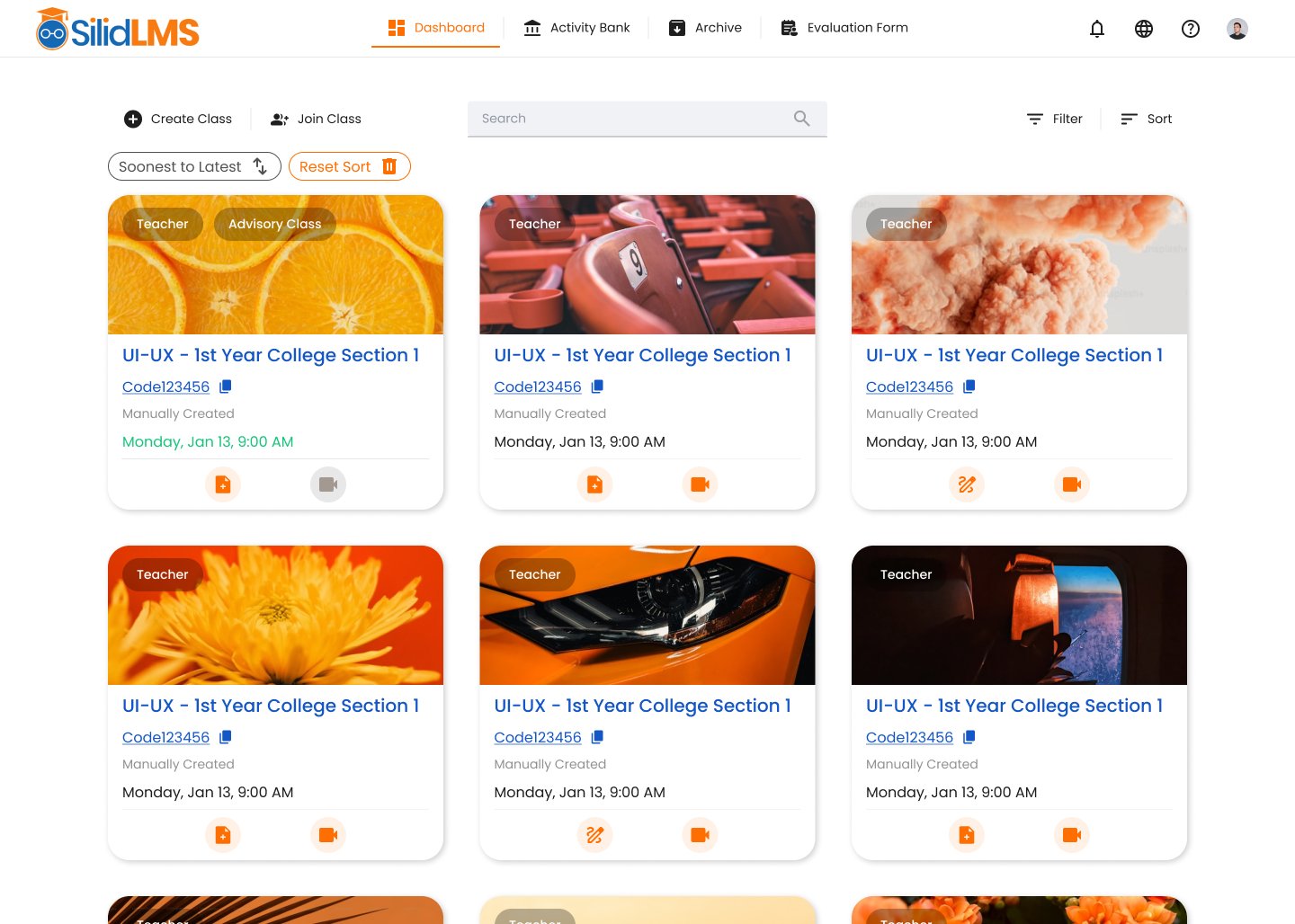Toggle the Soonest to Latest sort order
Image resolution: width=1295 pixels, height=924 pixels.
194,166
